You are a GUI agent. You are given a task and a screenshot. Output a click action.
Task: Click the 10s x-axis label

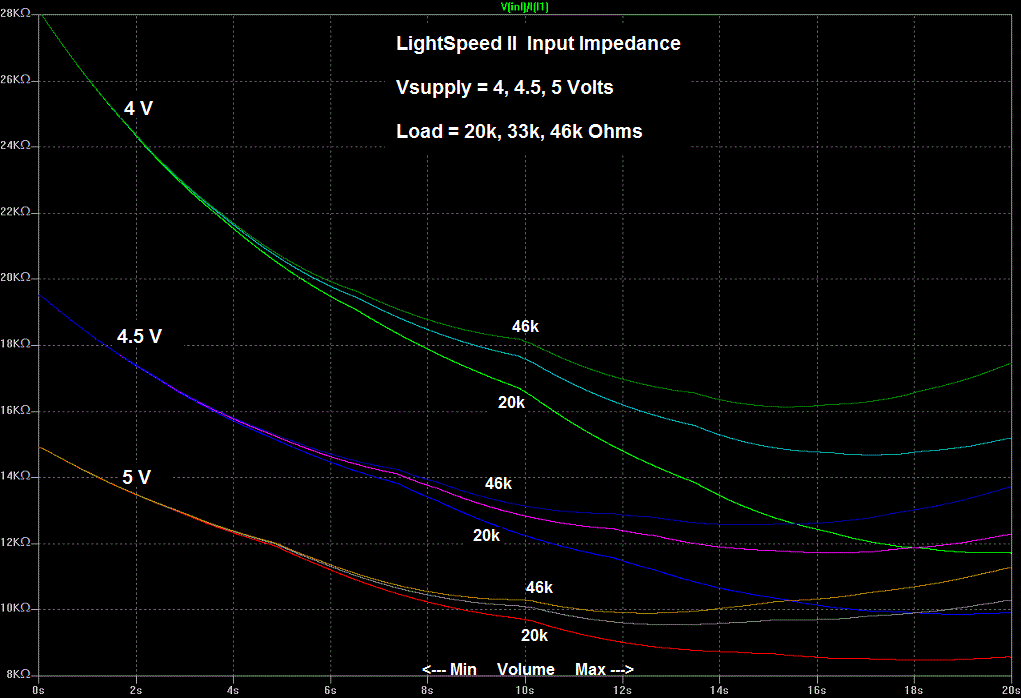525,690
